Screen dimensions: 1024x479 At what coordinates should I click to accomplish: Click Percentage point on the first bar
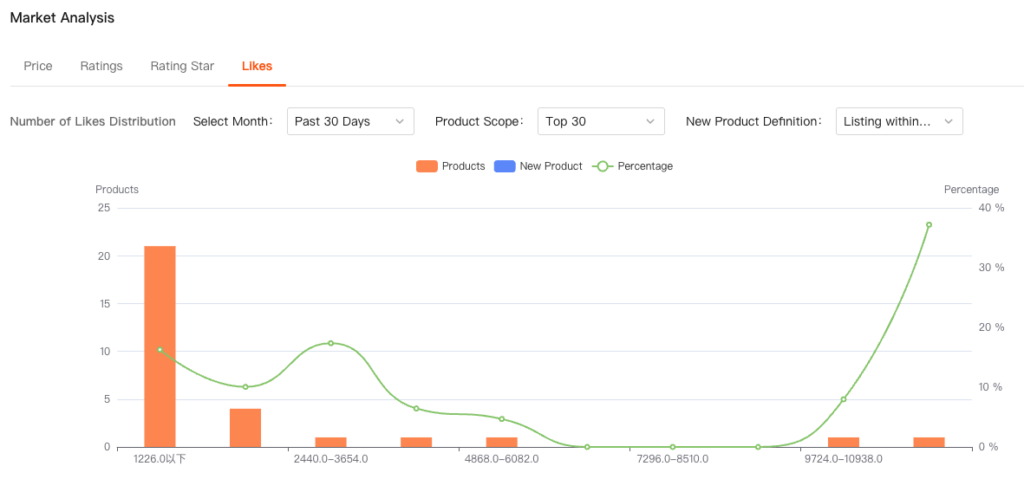pyautogui.click(x=160, y=350)
